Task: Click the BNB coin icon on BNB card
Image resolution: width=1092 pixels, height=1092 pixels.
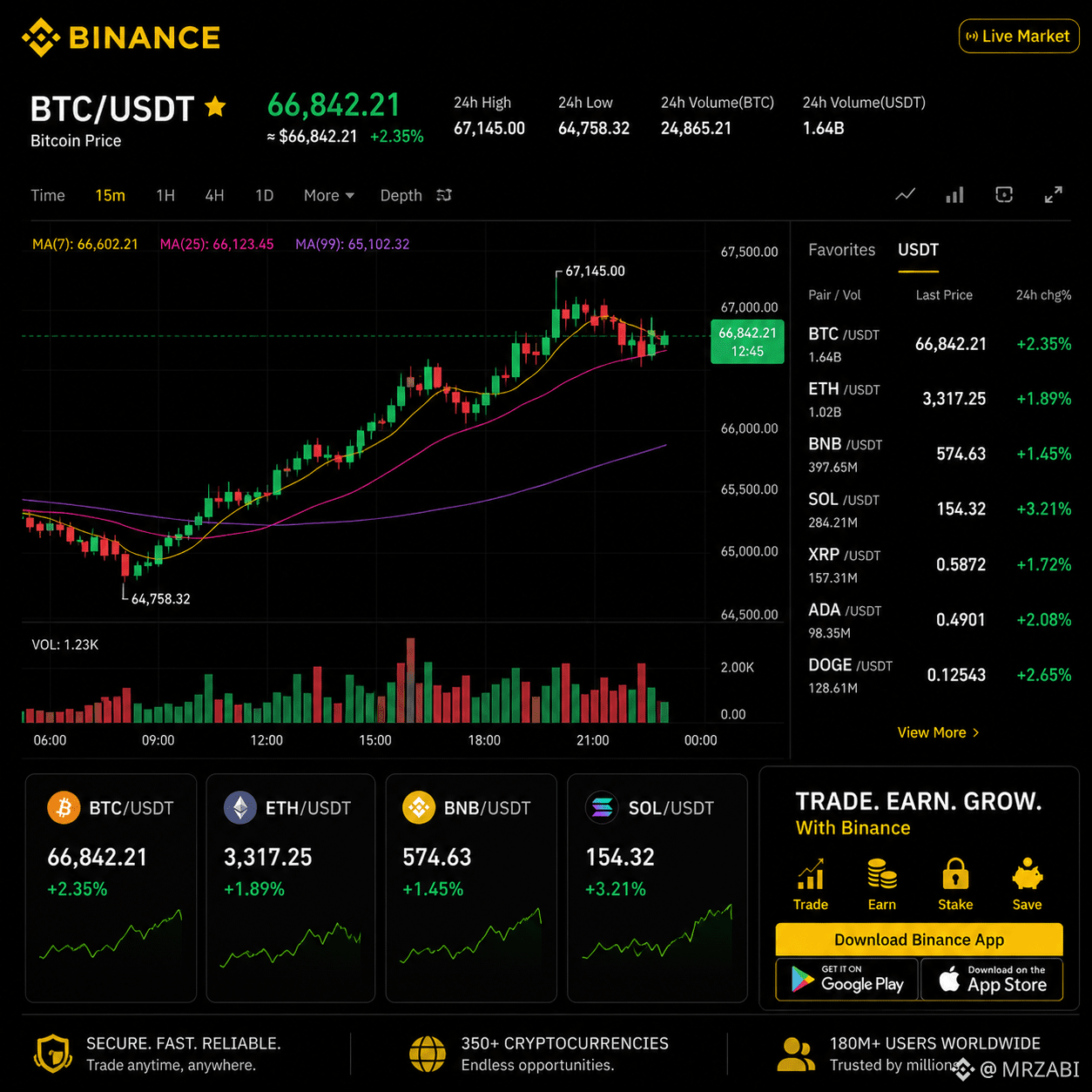Action: point(419,808)
